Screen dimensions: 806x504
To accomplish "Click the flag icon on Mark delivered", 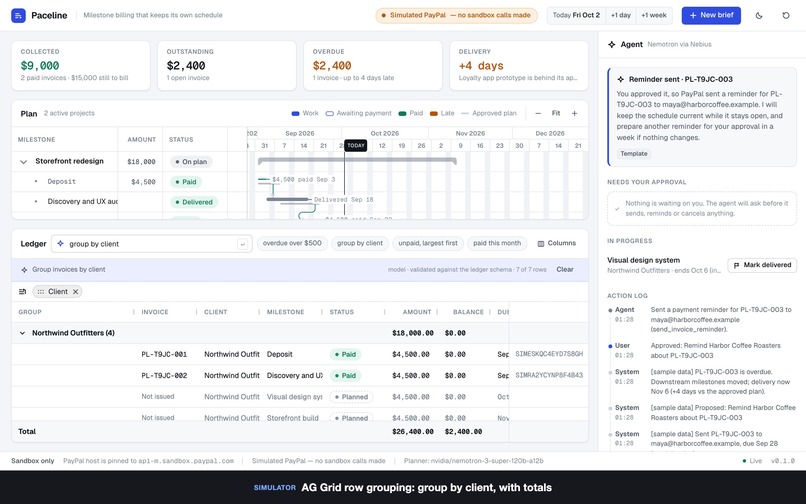I will tap(736, 265).
